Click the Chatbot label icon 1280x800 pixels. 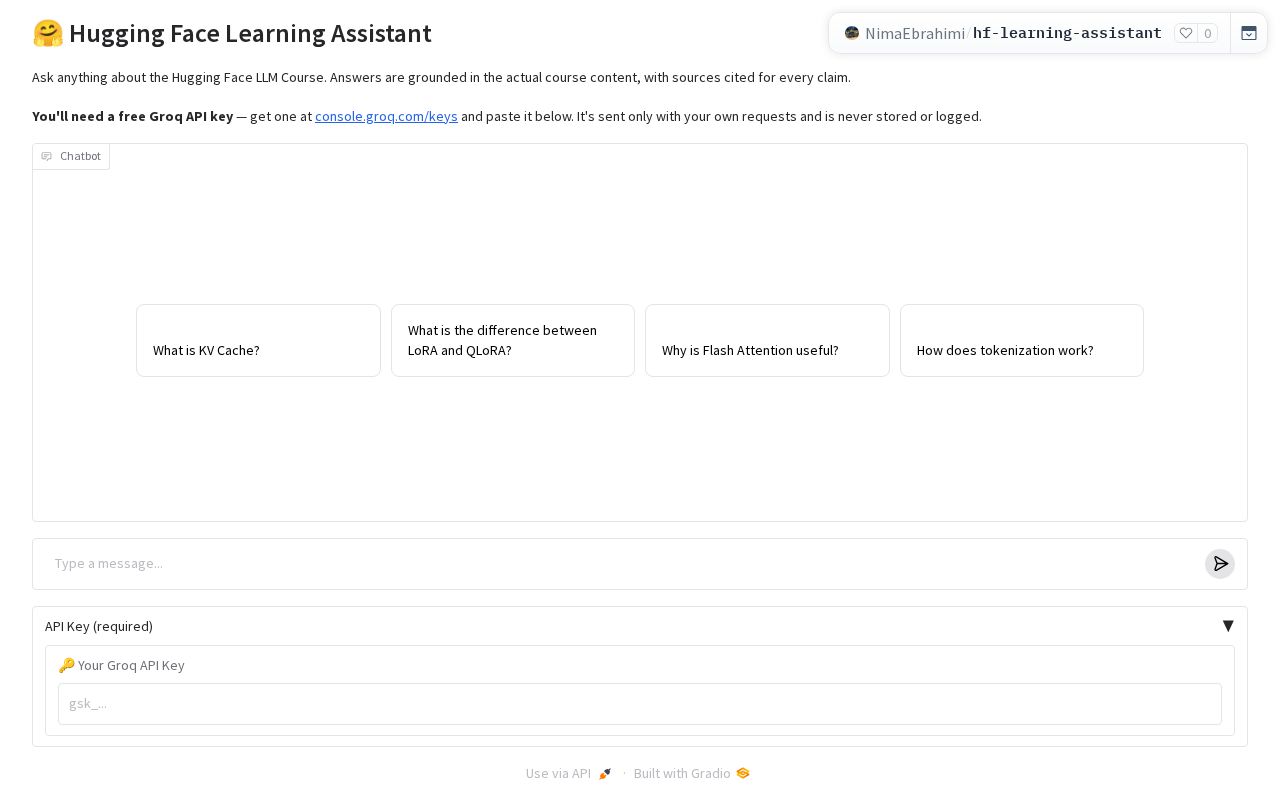point(46,156)
